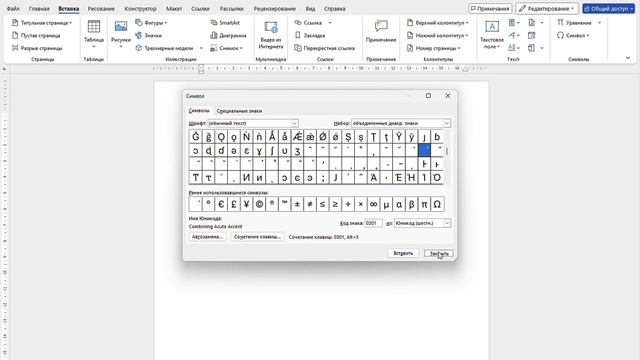The image size is (640, 360).
Task: Open the signature line menu
Action: tap(535, 23)
